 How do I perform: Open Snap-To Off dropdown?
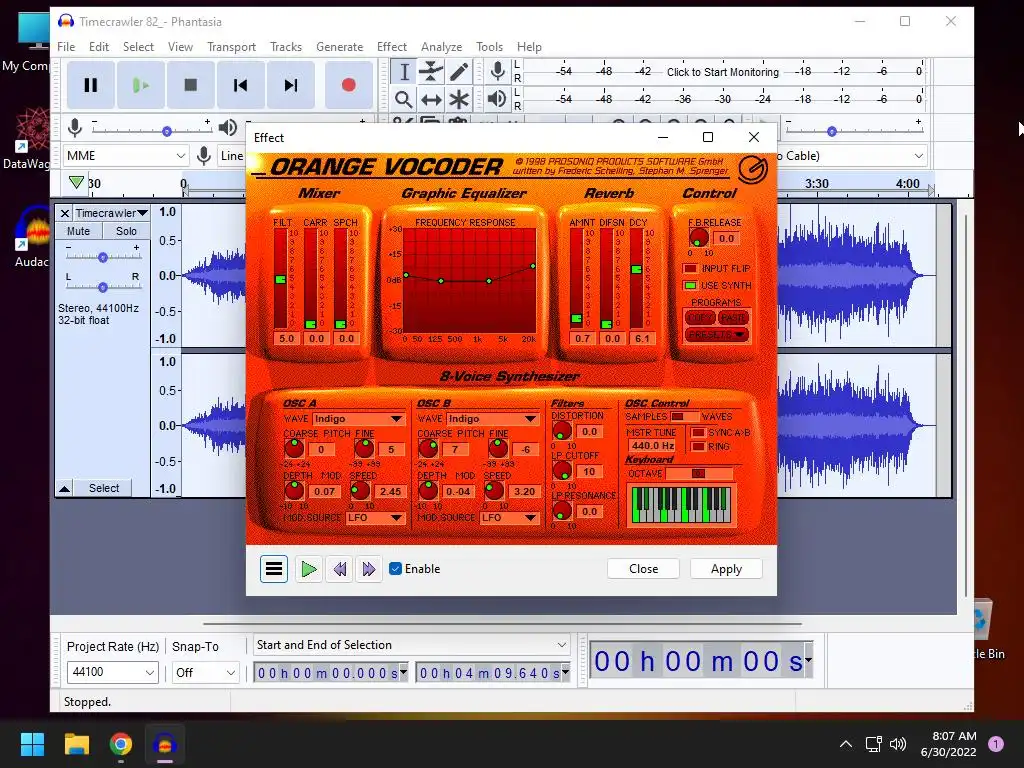coord(205,672)
